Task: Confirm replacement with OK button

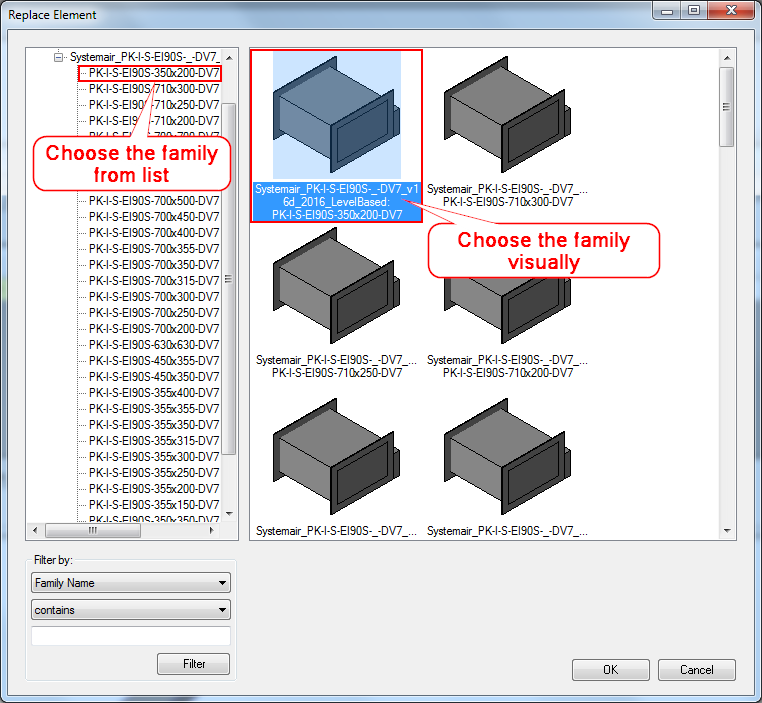Action: tap(610, 670)
